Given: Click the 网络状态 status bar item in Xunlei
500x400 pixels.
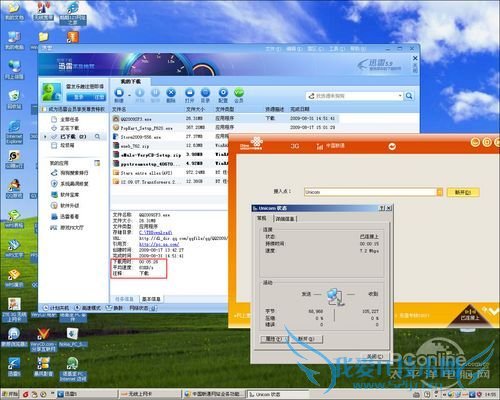Looking at the screenshot, I should pyautogui.click(x=143, y=308).
